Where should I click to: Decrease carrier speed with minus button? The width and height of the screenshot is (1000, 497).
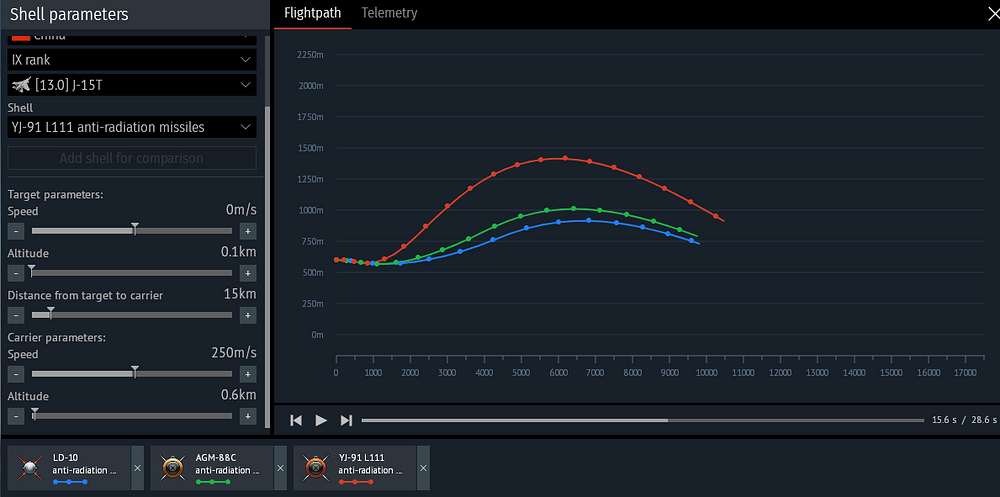pyautogui.click(x=17, y=374)
